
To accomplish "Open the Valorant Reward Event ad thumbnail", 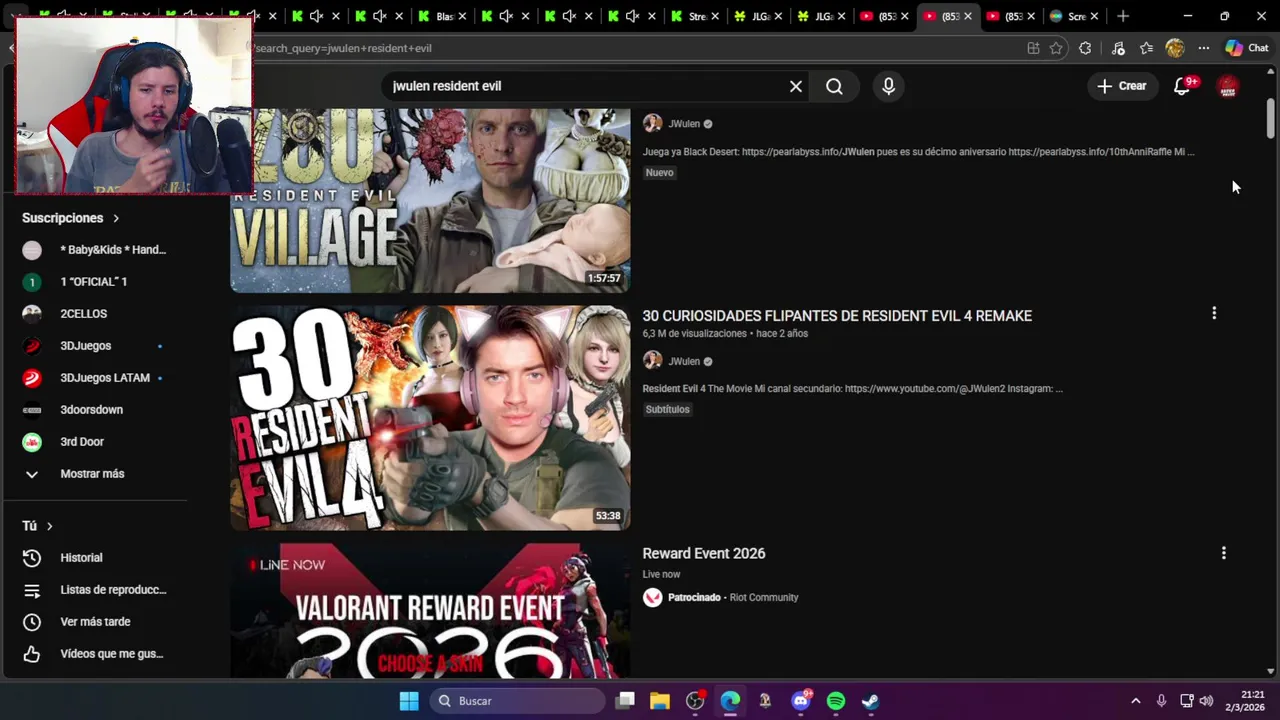I will 430,612.
